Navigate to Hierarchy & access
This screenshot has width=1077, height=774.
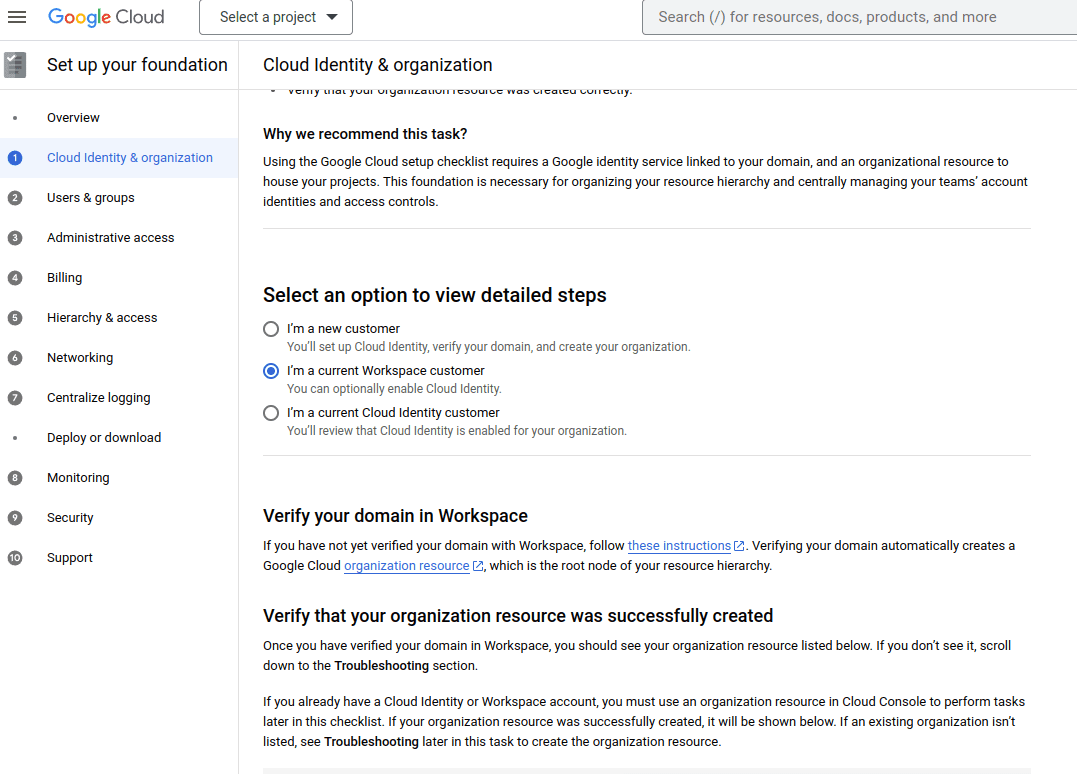(102, 318)
